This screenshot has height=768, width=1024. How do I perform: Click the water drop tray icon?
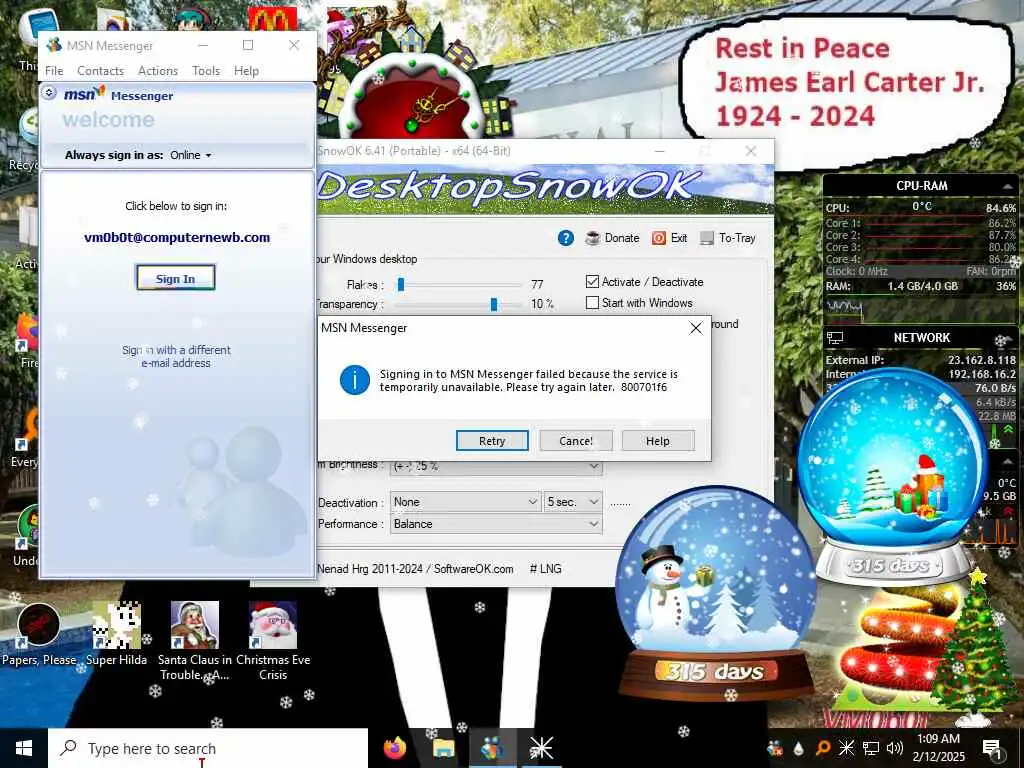[798, 748]
